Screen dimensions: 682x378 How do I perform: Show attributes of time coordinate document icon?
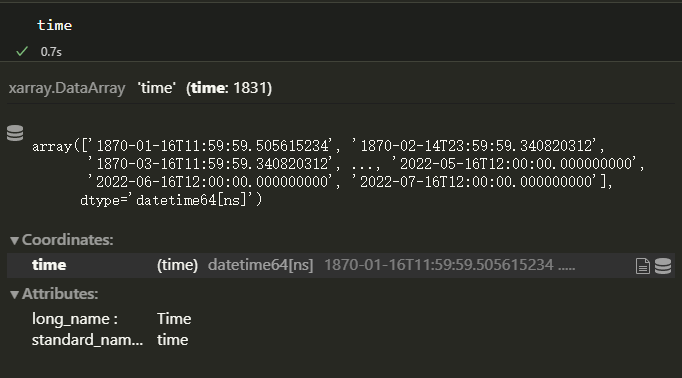642,266
